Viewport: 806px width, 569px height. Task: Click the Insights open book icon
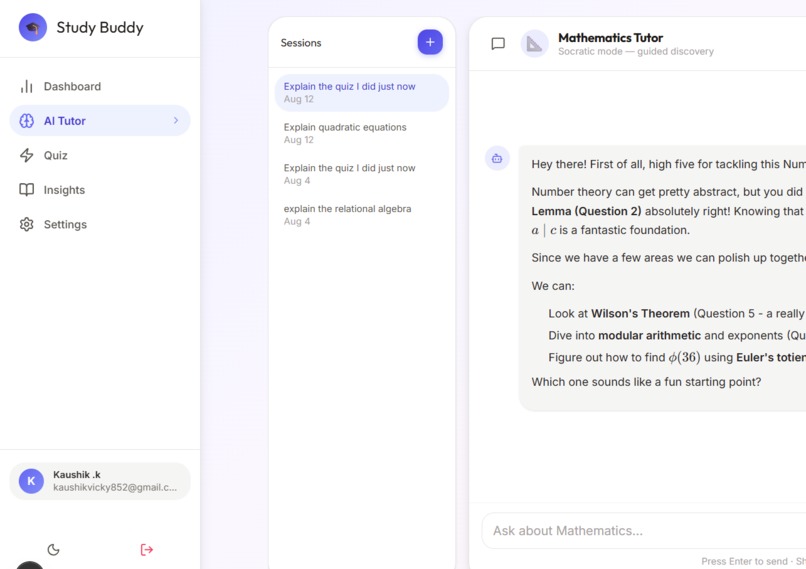(x=27, y=190)
